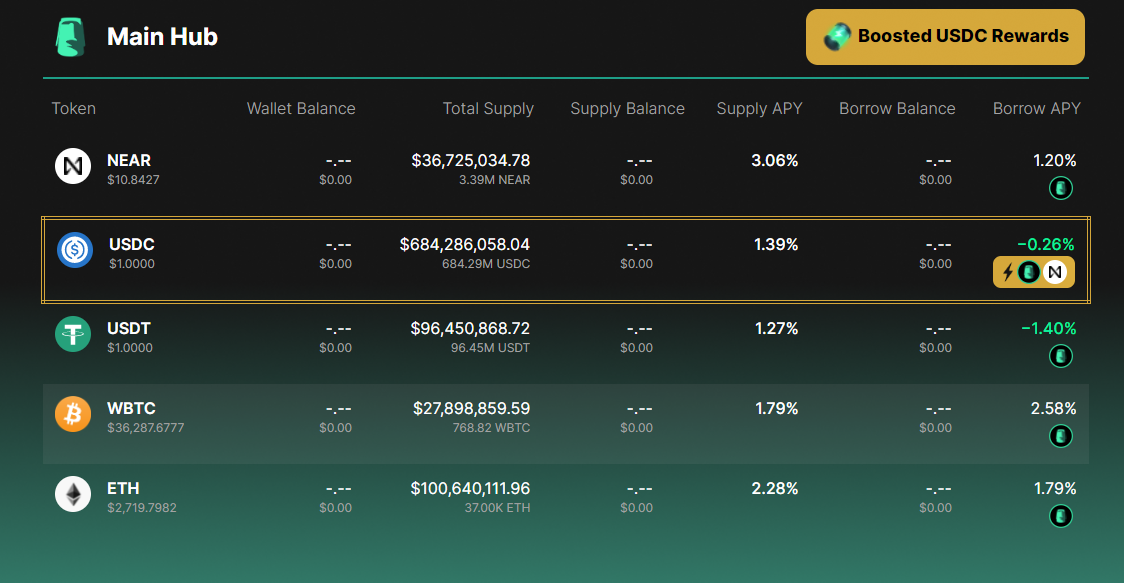Click the Main Hub moai logo icon
The image size is (1124, 583).
[x=70, y=37]
